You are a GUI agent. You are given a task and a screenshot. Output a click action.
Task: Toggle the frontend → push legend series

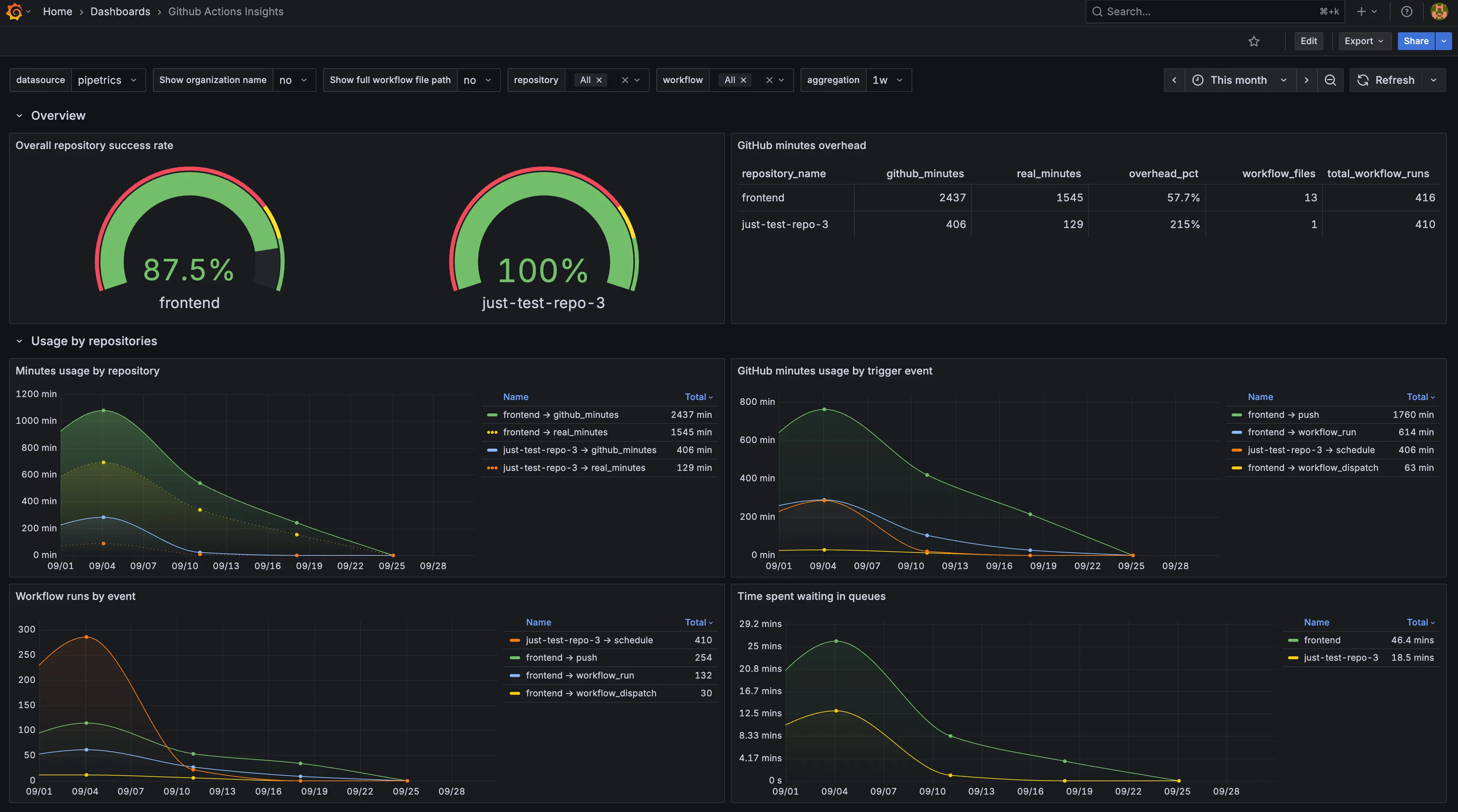(x=1283, y=414)
